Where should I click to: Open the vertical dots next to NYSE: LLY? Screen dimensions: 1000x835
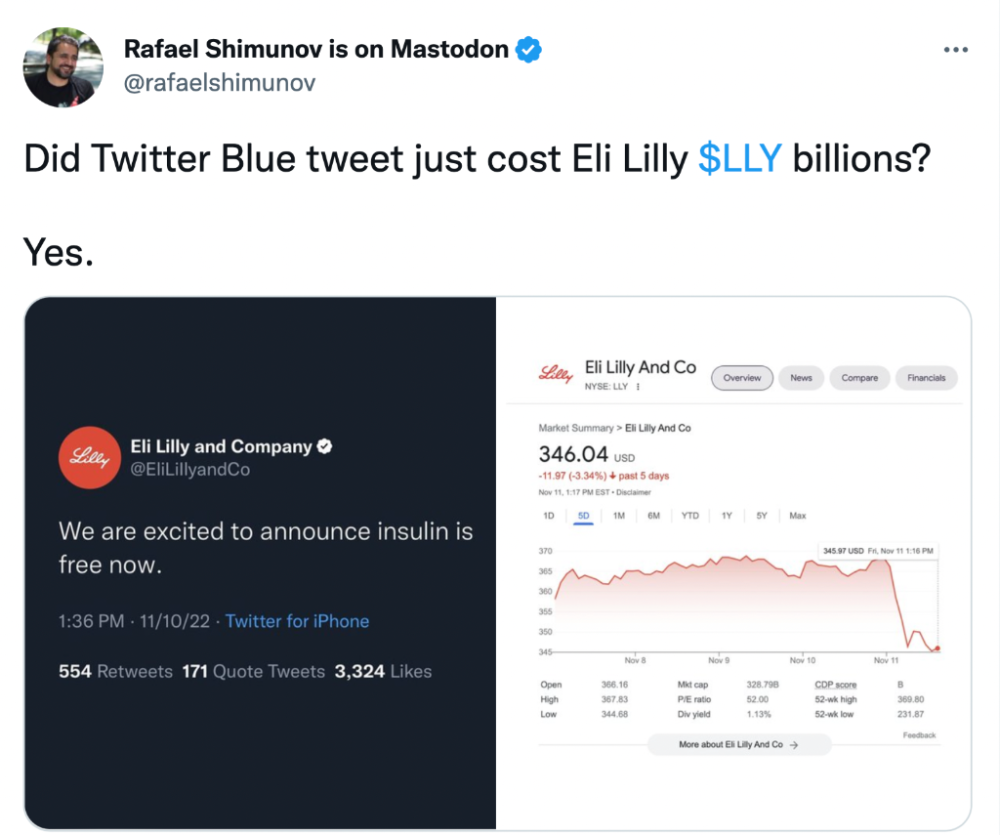pos(638,387)
